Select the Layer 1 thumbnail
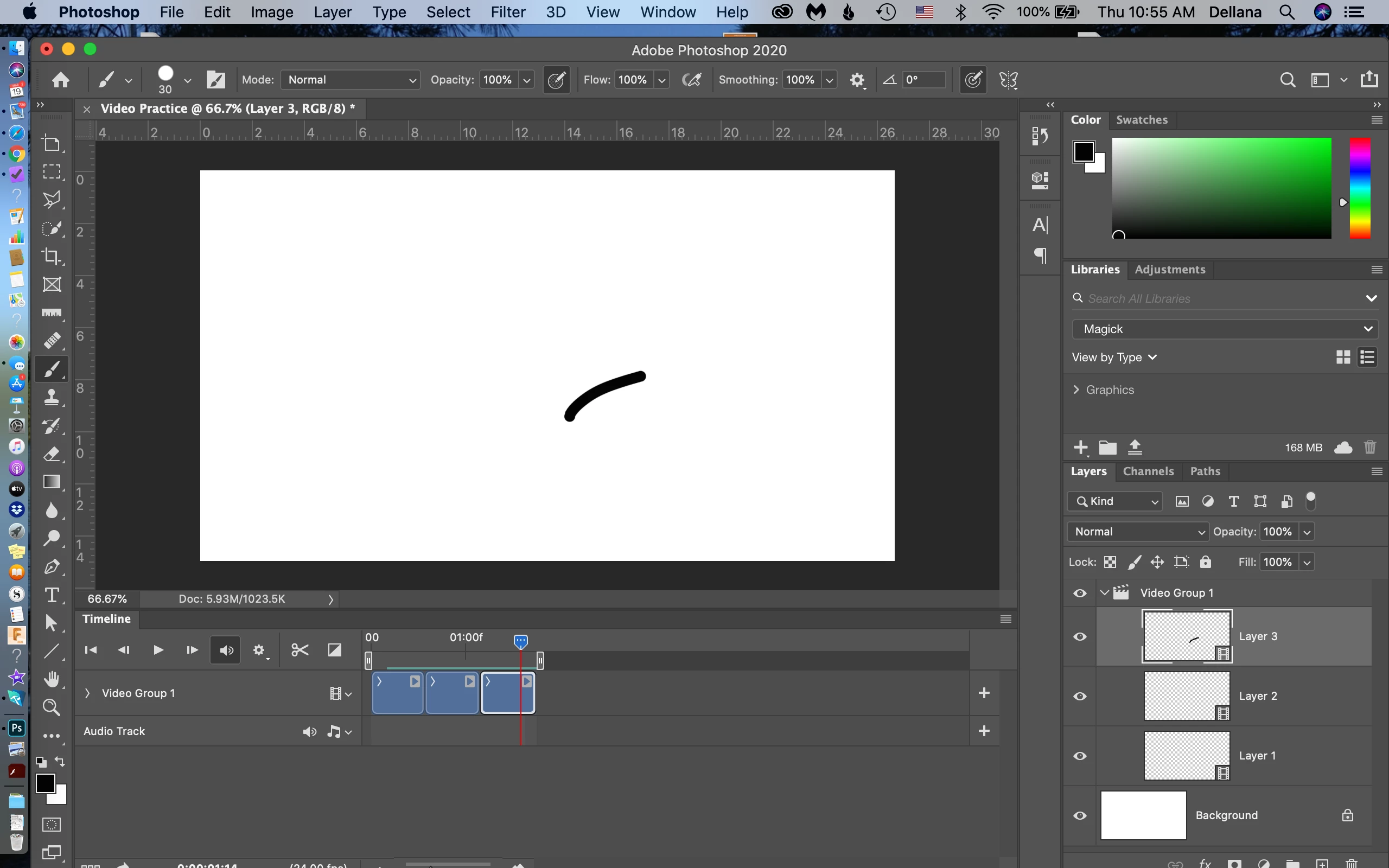Viewport: 1389px width, 868px height. tap(1187, 756)
